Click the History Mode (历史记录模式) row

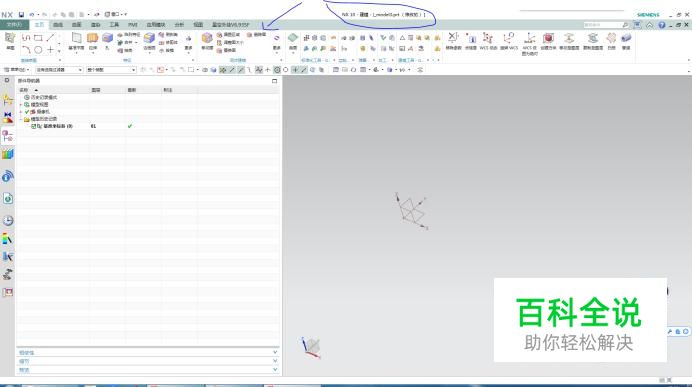43,97
